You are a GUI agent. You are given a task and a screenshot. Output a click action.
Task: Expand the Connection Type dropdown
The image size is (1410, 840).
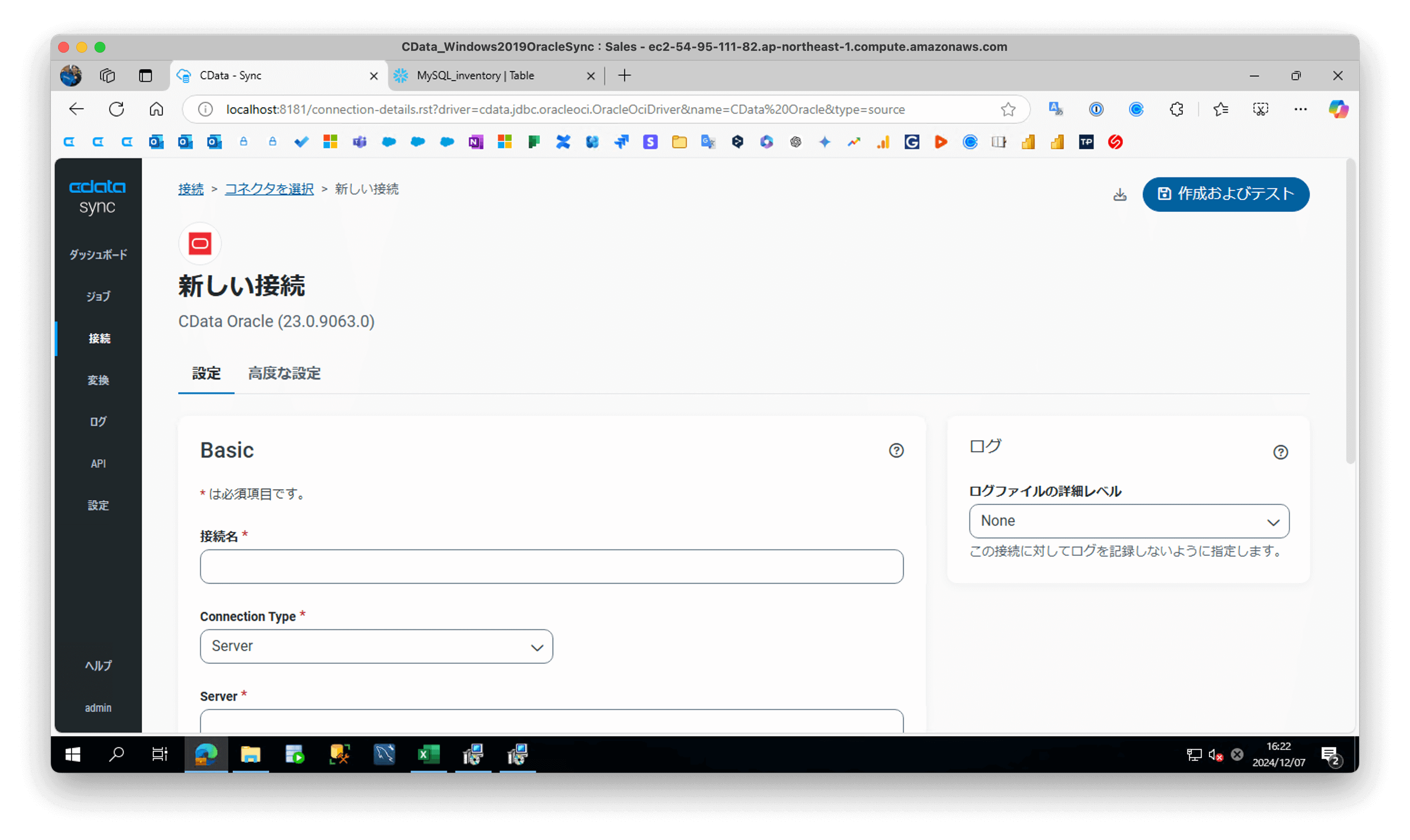[376, 647]
